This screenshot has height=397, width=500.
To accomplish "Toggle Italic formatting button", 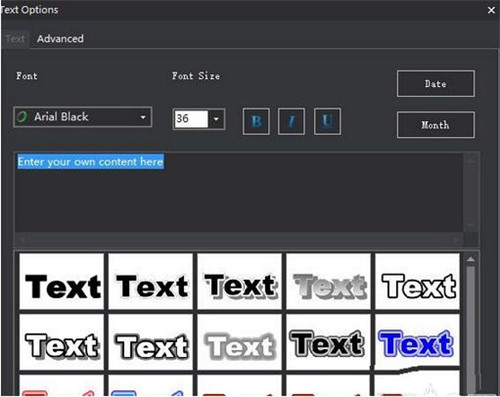I will [291, 121].
